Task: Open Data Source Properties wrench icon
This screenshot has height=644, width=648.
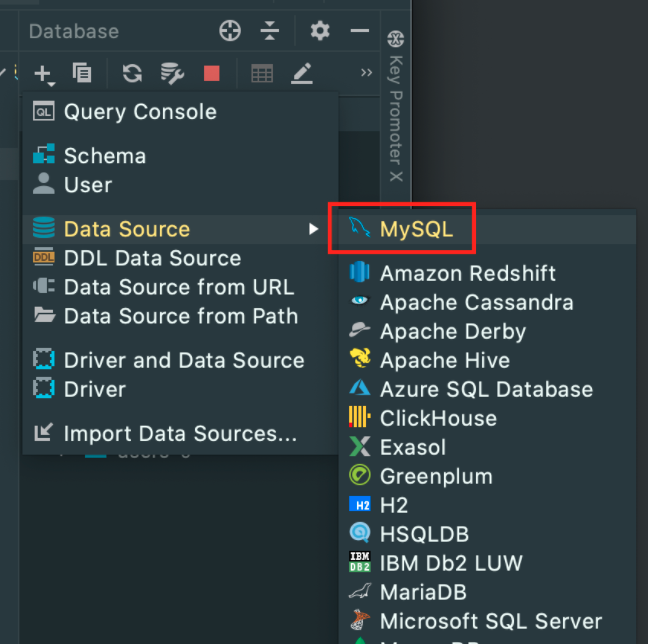Action: pos(172,74)
